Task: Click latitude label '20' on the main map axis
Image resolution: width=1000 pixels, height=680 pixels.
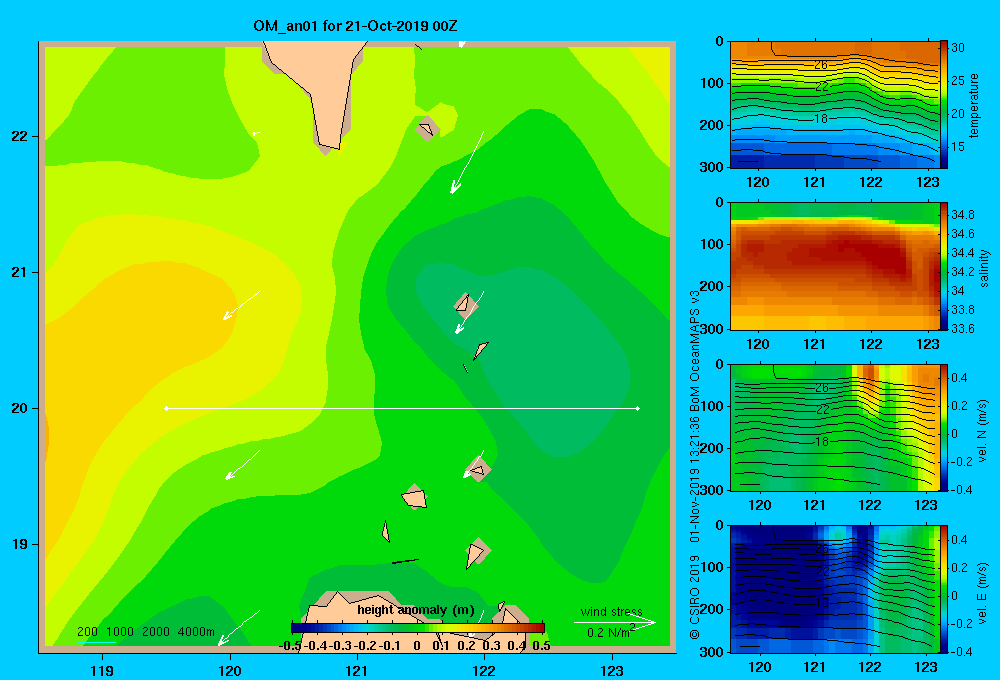Action: [20, 408]
